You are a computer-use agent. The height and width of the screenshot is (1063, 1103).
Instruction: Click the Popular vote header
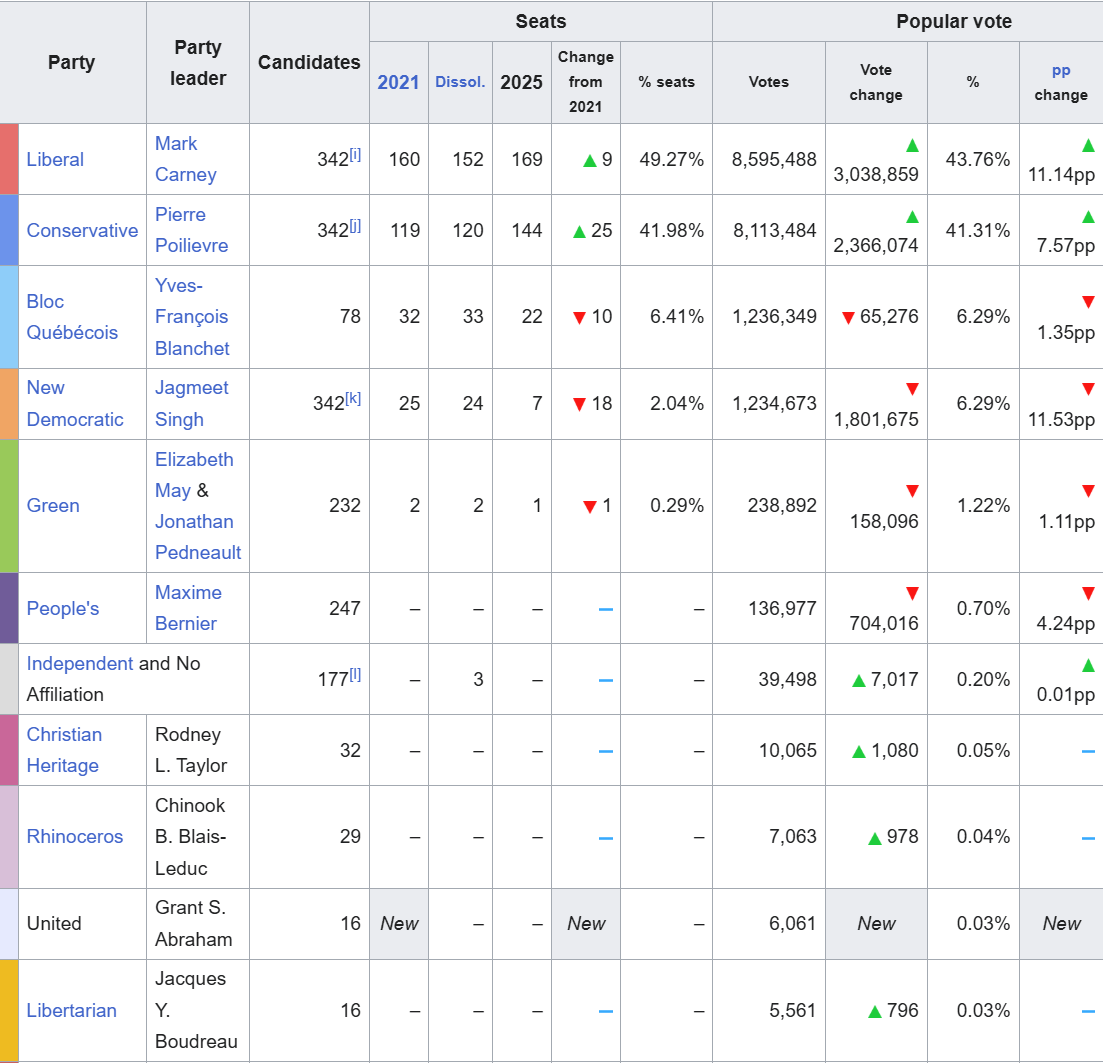pos(954,21)
